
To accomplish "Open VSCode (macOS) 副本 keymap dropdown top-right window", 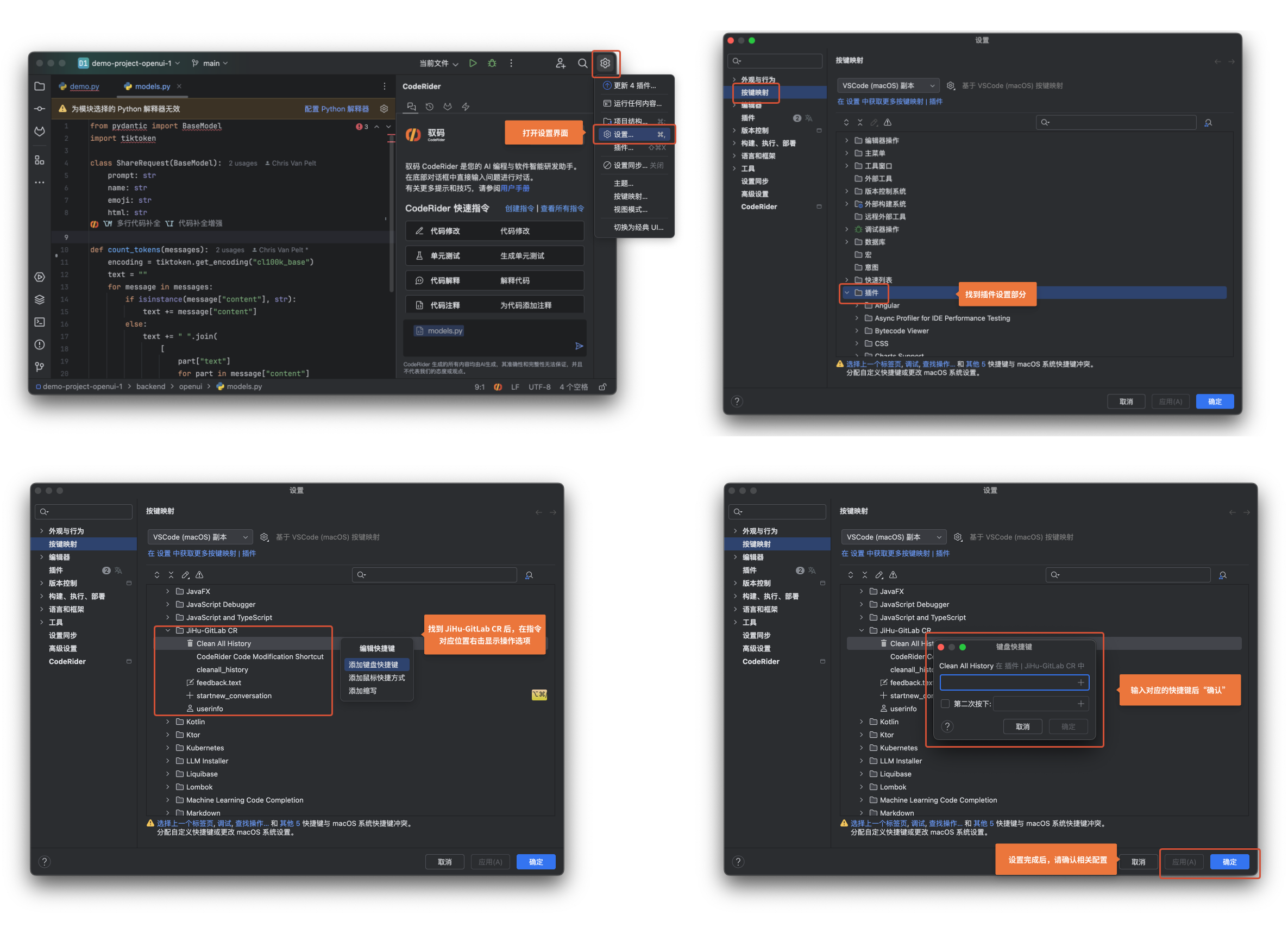I will [887, 85].
